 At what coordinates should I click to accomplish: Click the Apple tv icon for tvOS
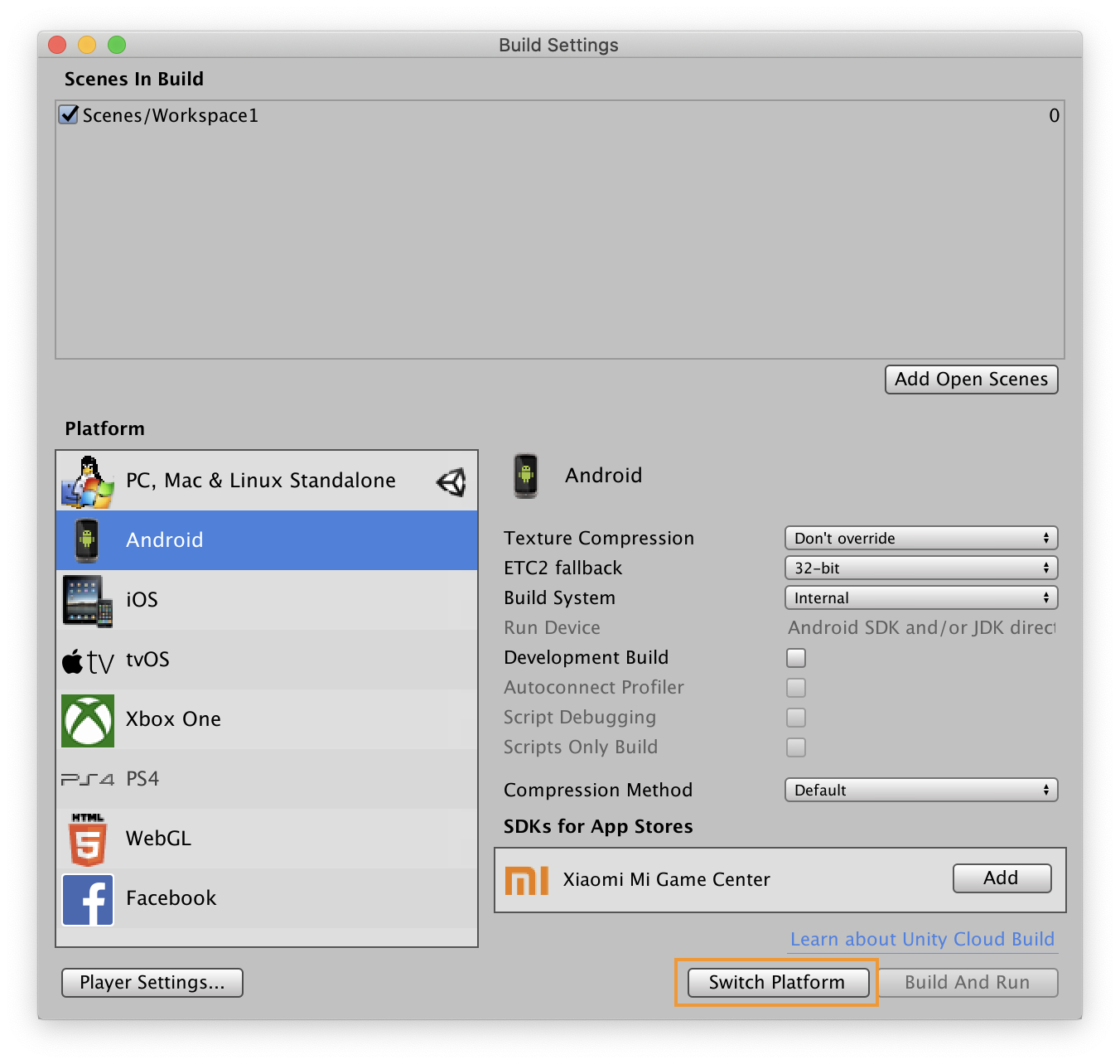[x=88, y=661]
